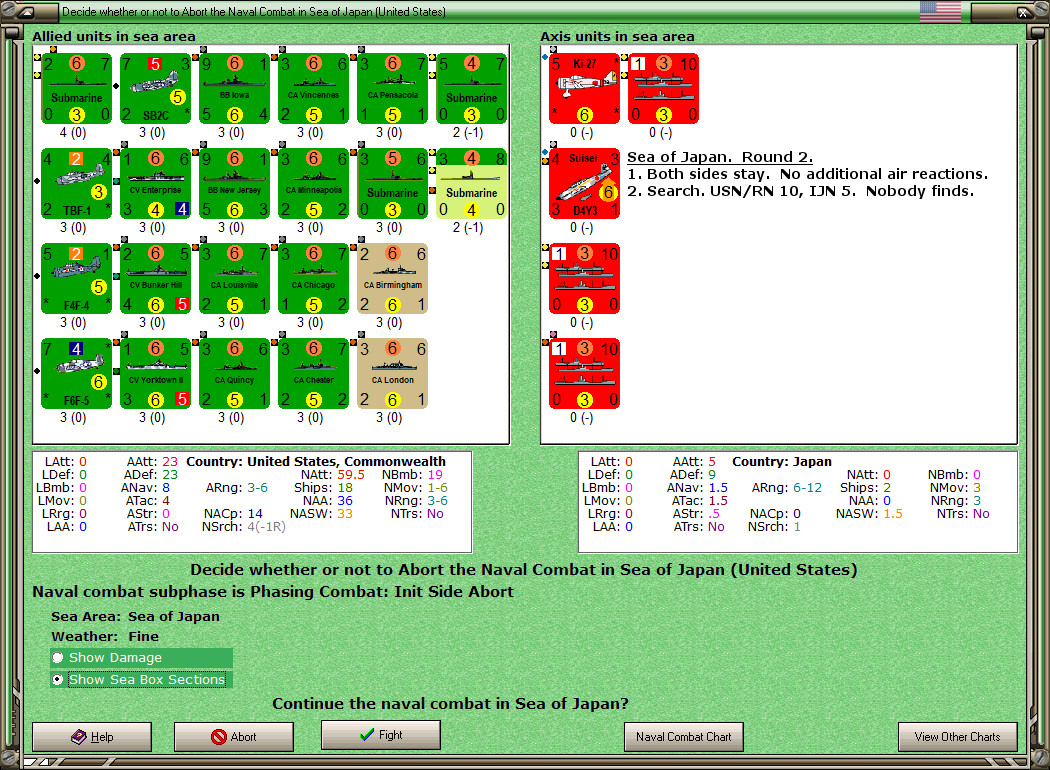
Task: Select the Show Damage radio option
Action: point(141,658)
